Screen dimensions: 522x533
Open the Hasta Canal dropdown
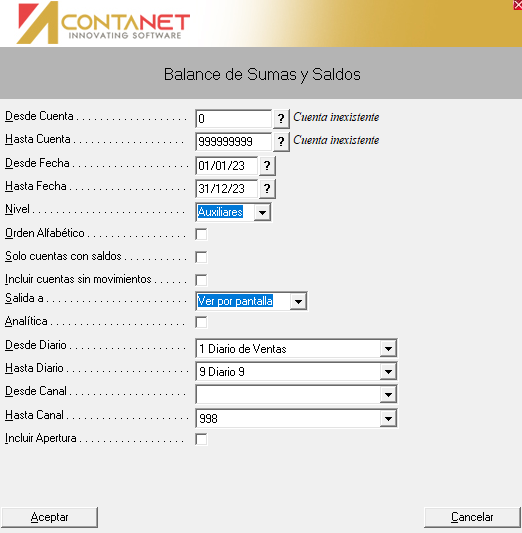tap(388, 418)
